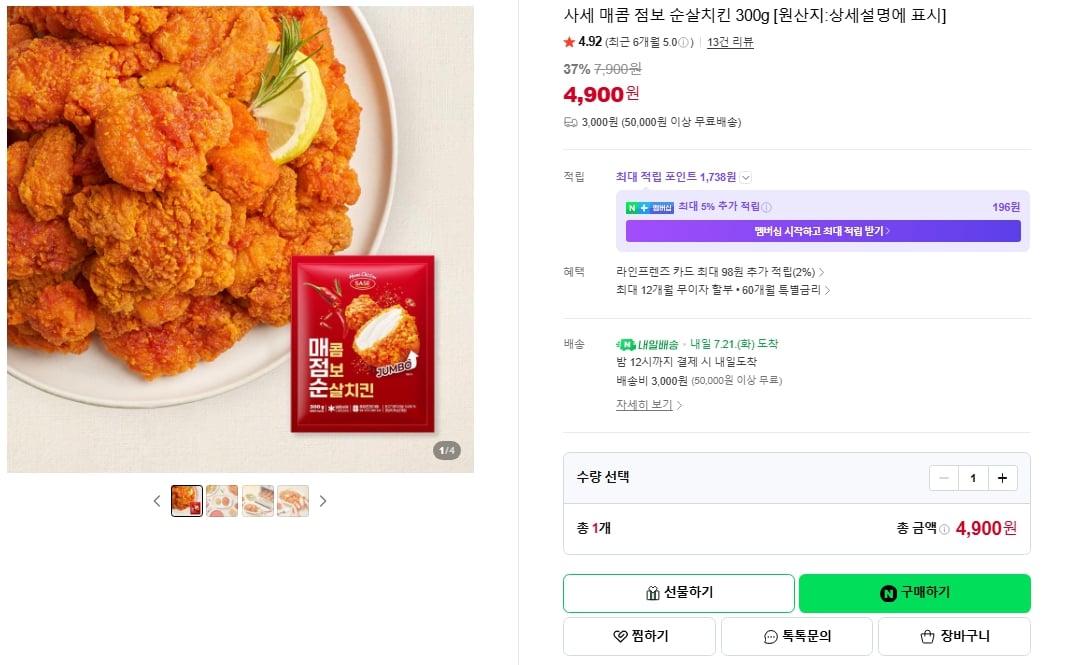Expand 최대 적립 포인트 1,738원 dropdown
The image size is (1069, 665).
coord(746,178)
